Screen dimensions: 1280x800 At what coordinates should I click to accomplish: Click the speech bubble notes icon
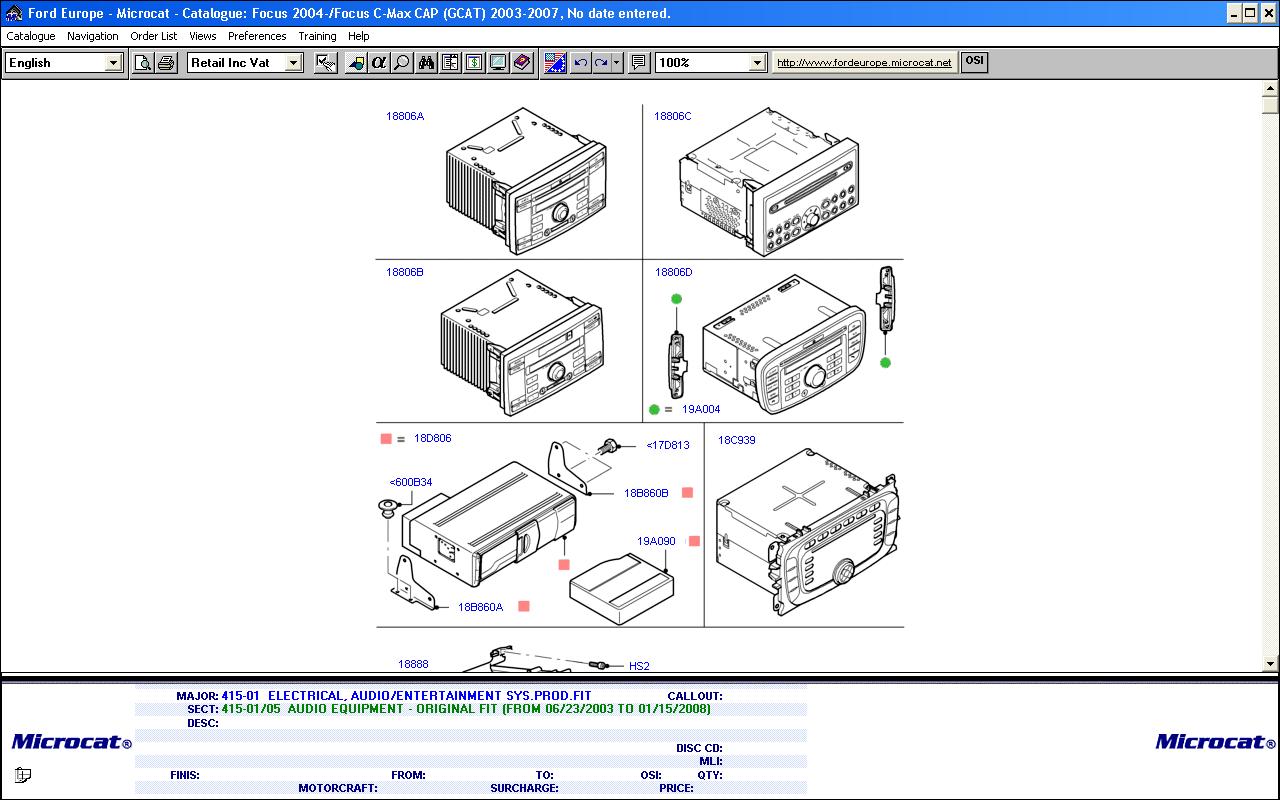pyautogui.click(x=639, y=63)
